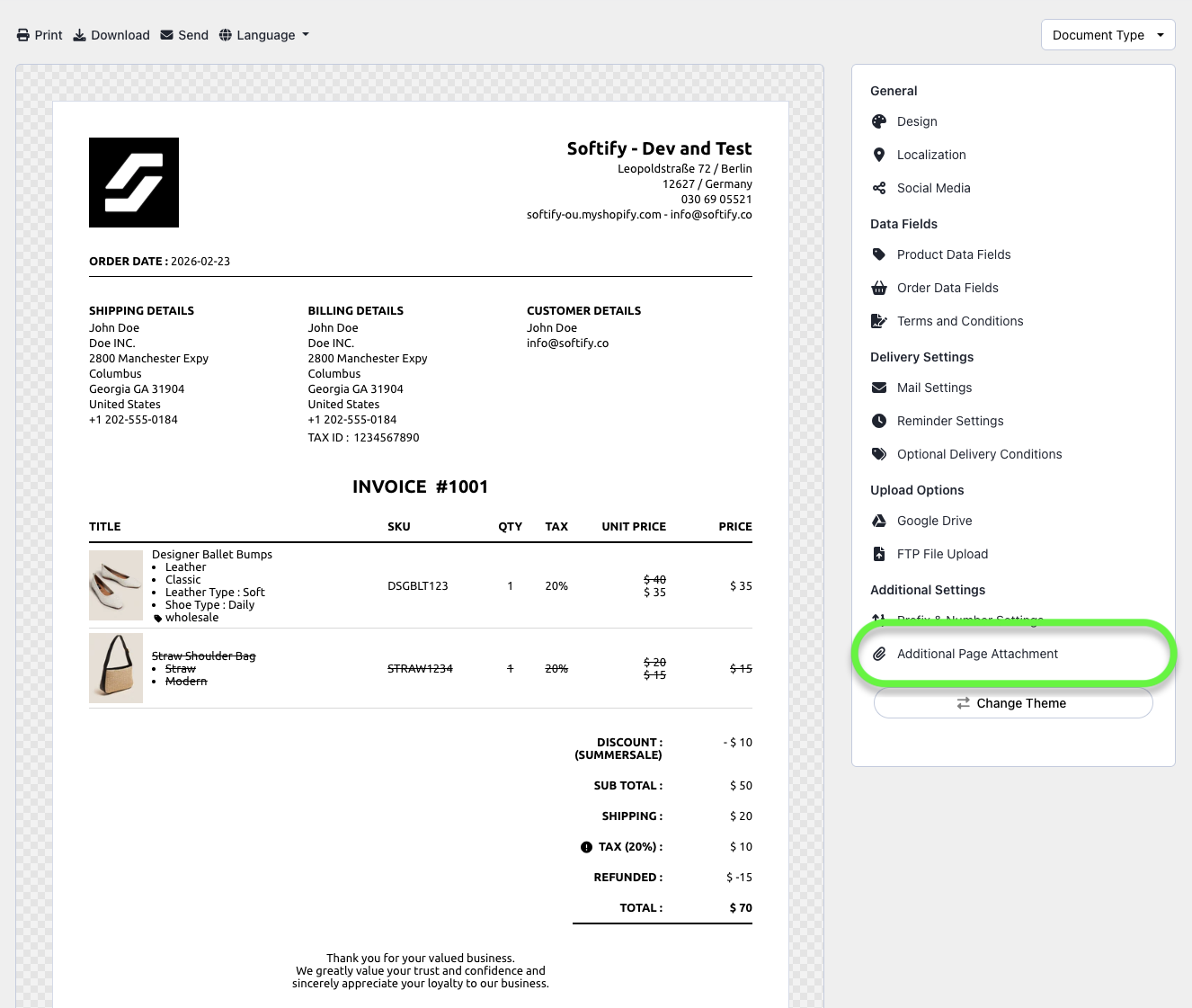Click the Design palette icon
The width and height of the screenshot is (1192, 1008).
pyautogui.click(x=879, y=121)
